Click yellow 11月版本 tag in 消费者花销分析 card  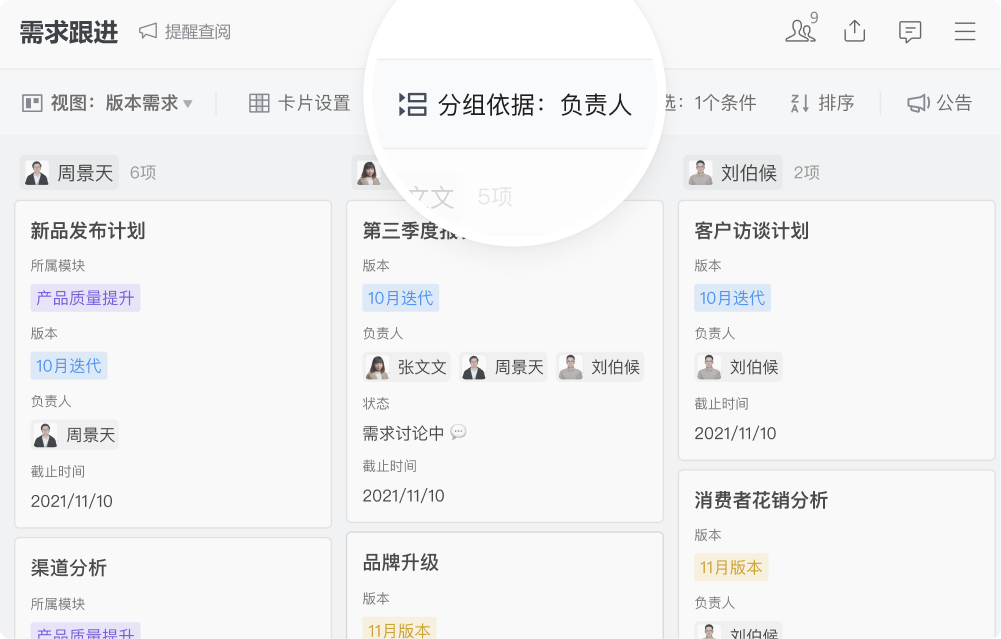click(x=731, y=567)
